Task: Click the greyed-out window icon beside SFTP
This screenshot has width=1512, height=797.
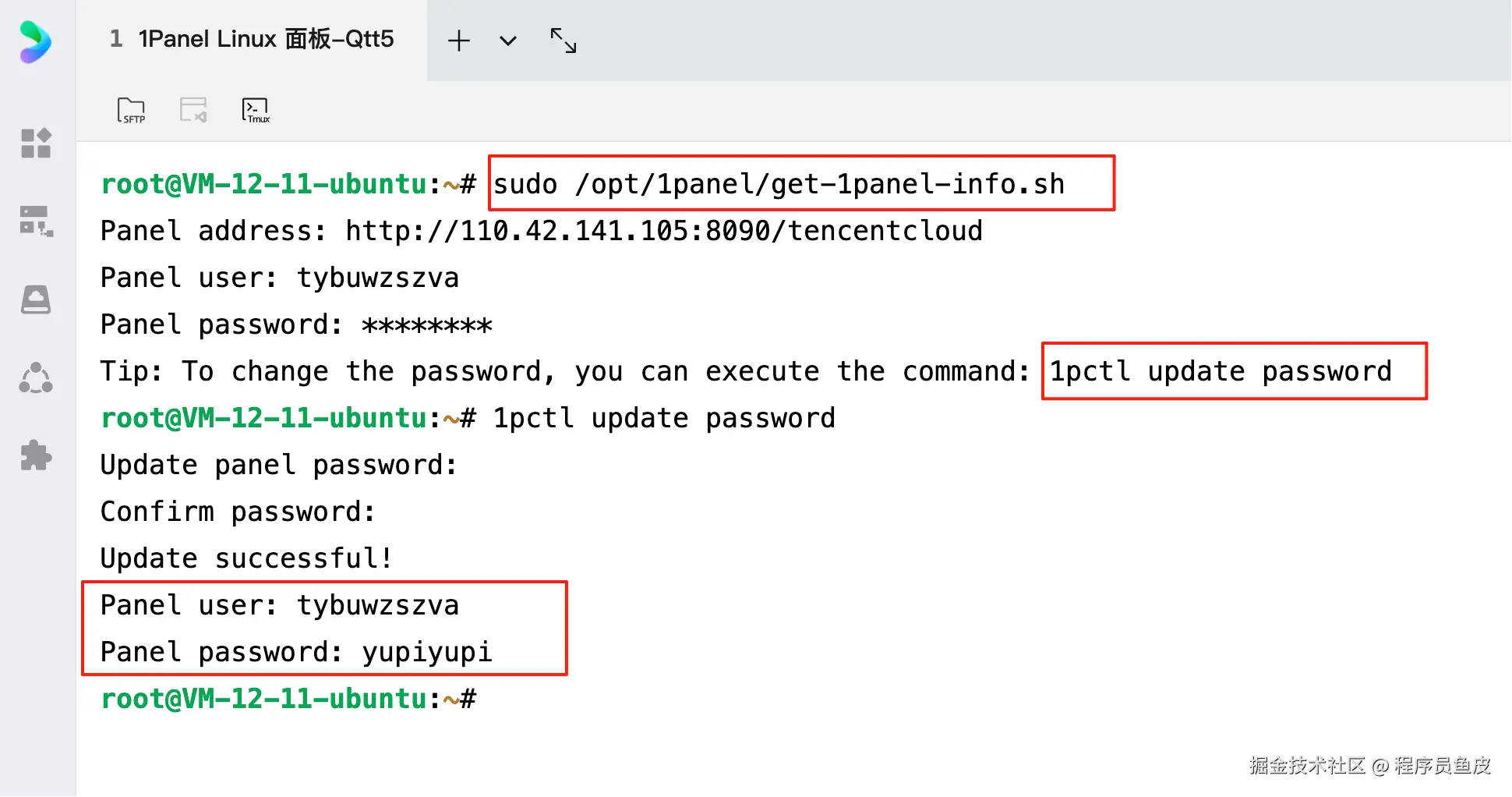Action: click(193, 110)
